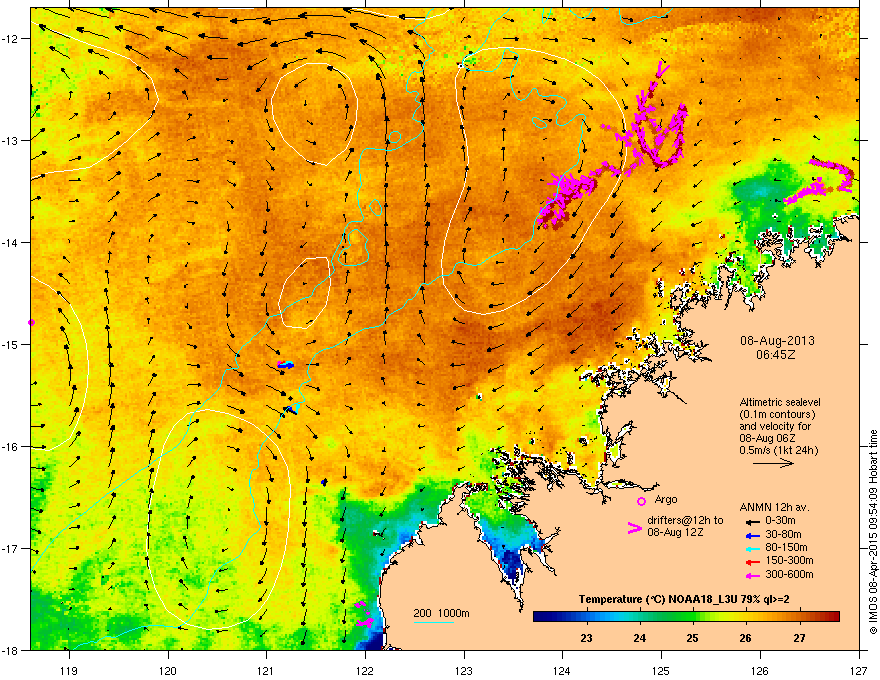Click the '-12' latitude axis label
The width and height of the screenshot is (880, 680).
(x=10, y=39)
